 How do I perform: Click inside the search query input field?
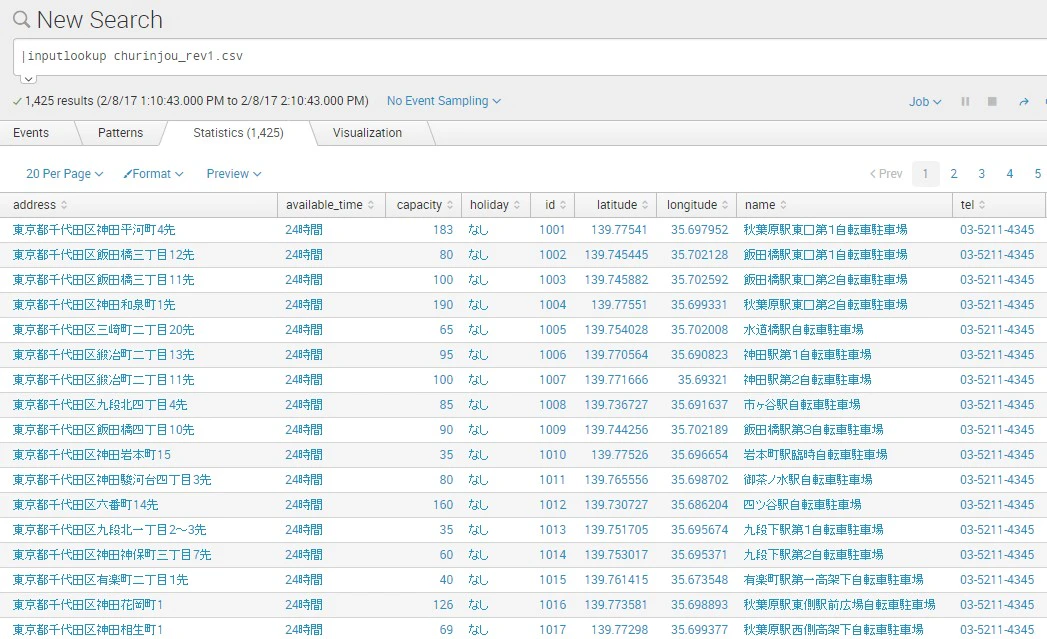pos(528,57)
